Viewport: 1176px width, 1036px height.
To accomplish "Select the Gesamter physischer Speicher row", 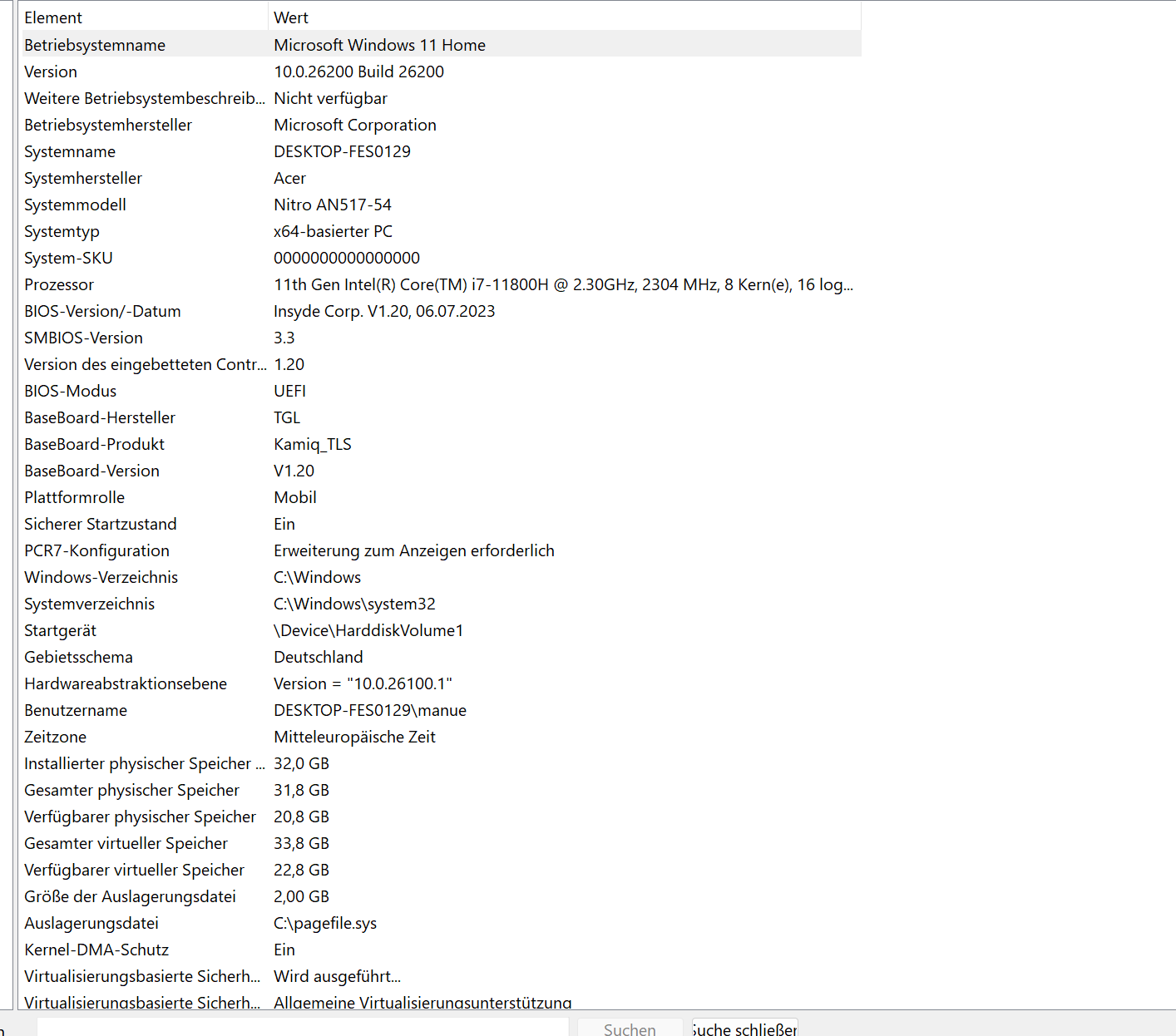I will 440,790.
